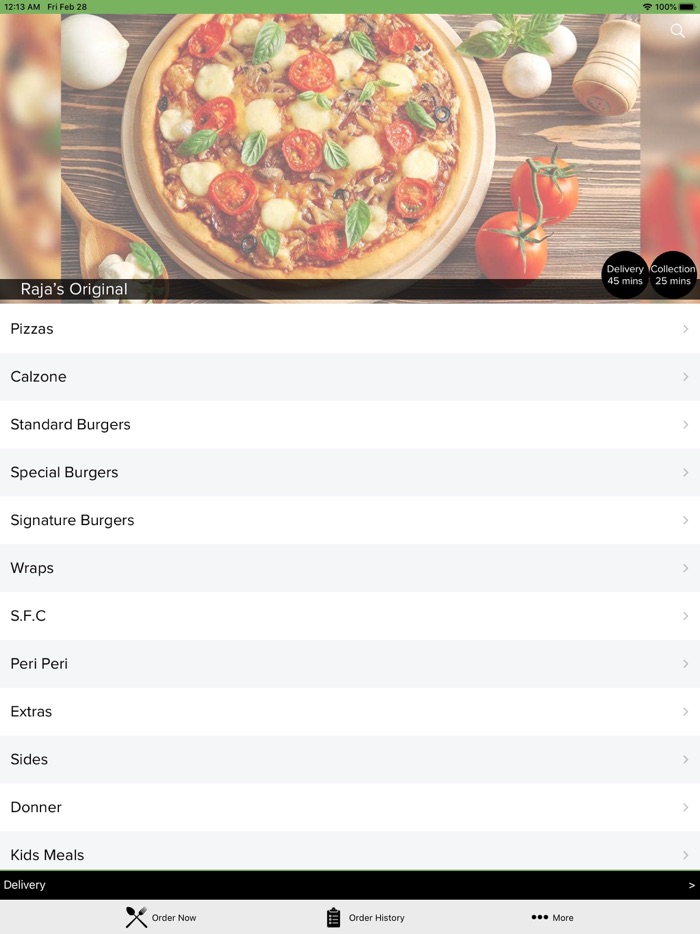The height and width of the screenshot is (934, 700).
Task: Open the Order Now fork-and-knife icon
Action: coord(136,917)
